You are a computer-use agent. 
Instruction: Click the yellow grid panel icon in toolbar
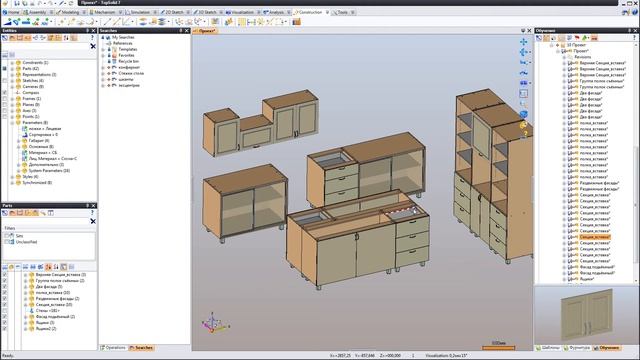[x=242, y=22]
